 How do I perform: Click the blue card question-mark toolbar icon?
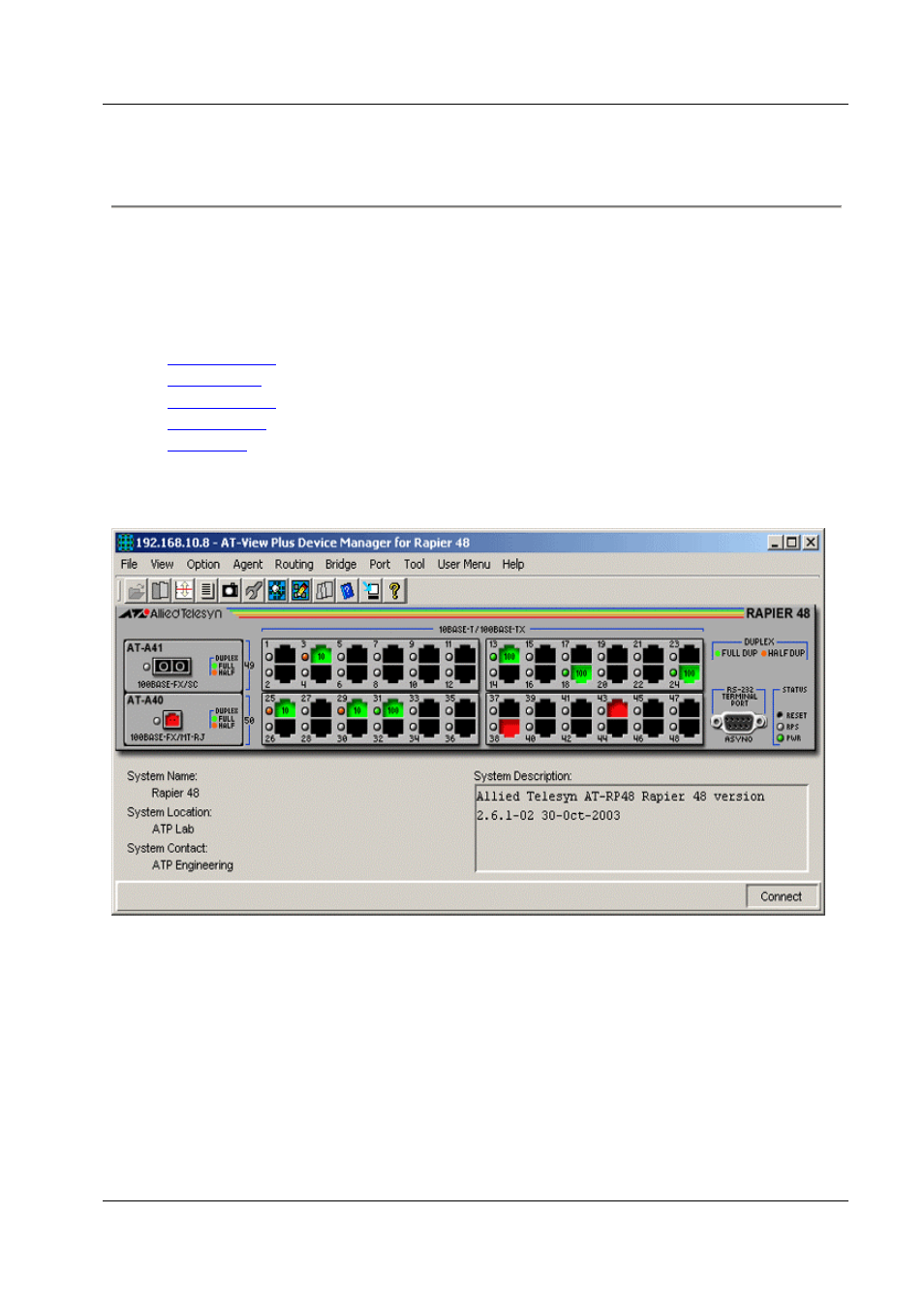(347, 590)
